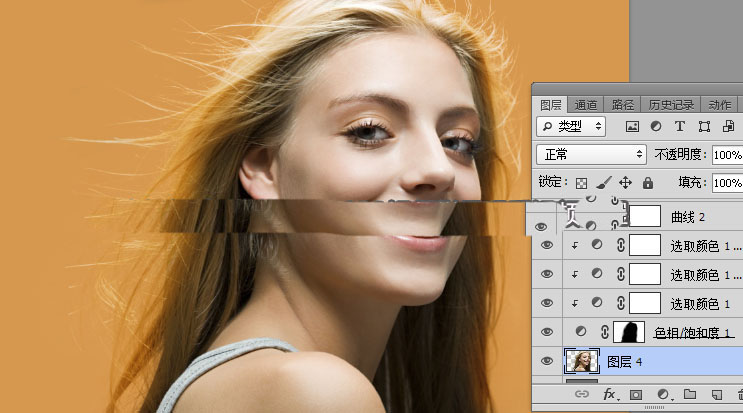This screenshot has height=413, width=743.
Task: Switch to the 历史记录 tab
Action: point(670,104)
